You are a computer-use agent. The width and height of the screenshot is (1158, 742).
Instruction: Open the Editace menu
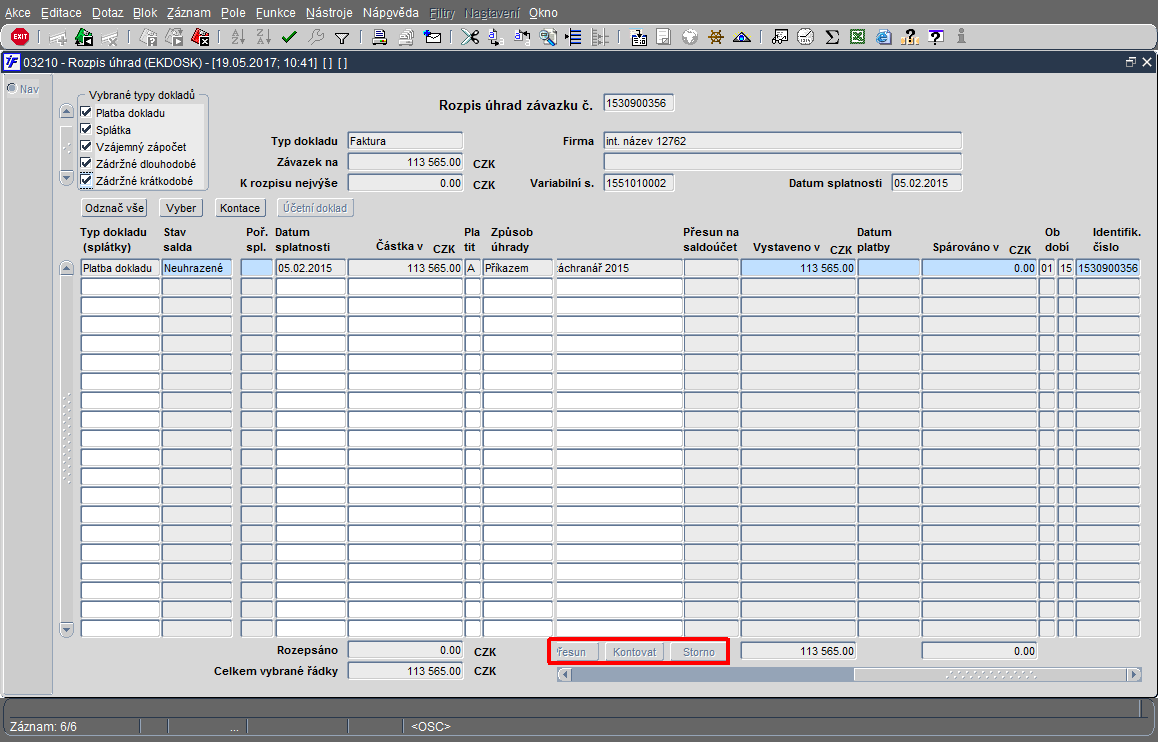tap(61, 13)
